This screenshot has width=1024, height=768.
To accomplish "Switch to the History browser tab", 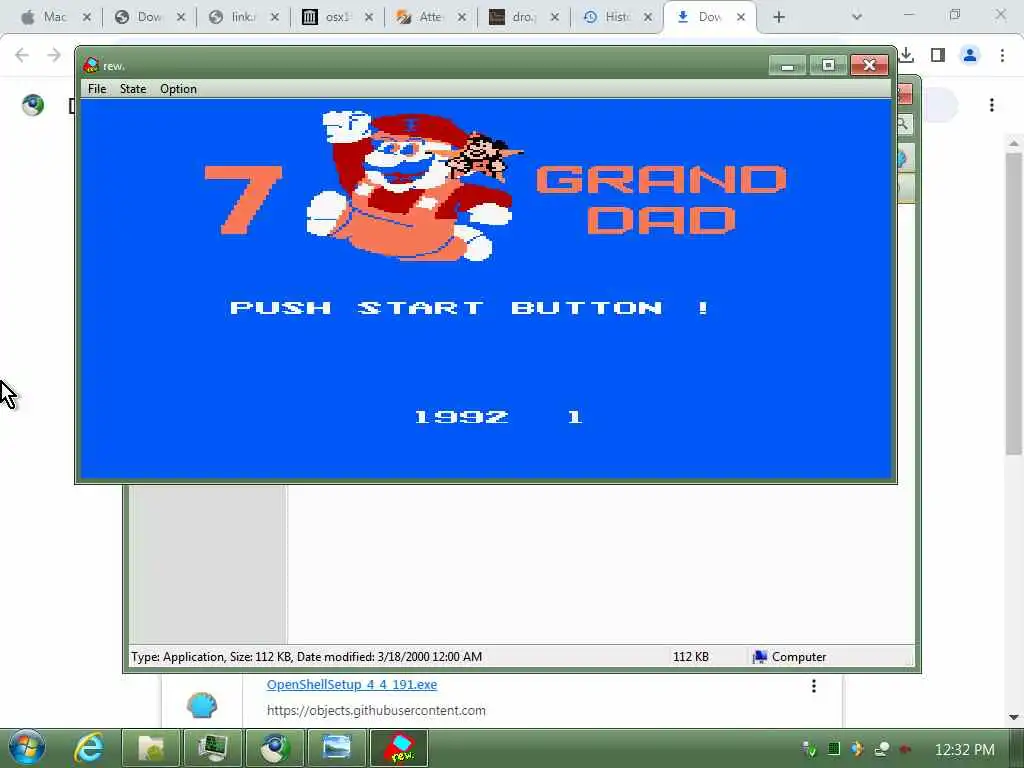I will pos(613,17).
